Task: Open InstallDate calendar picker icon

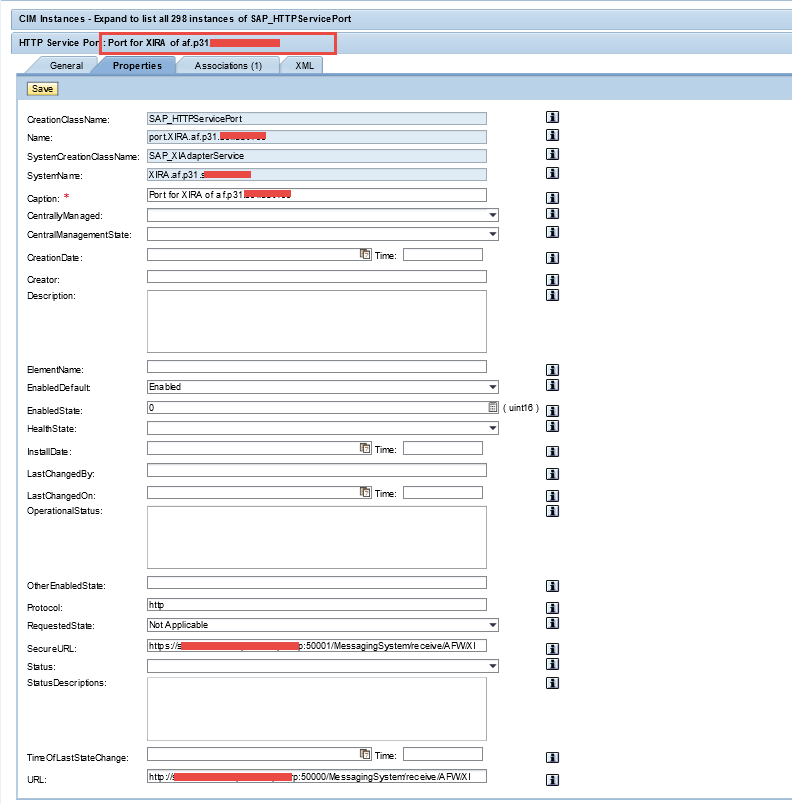Action: coord(365,448)
